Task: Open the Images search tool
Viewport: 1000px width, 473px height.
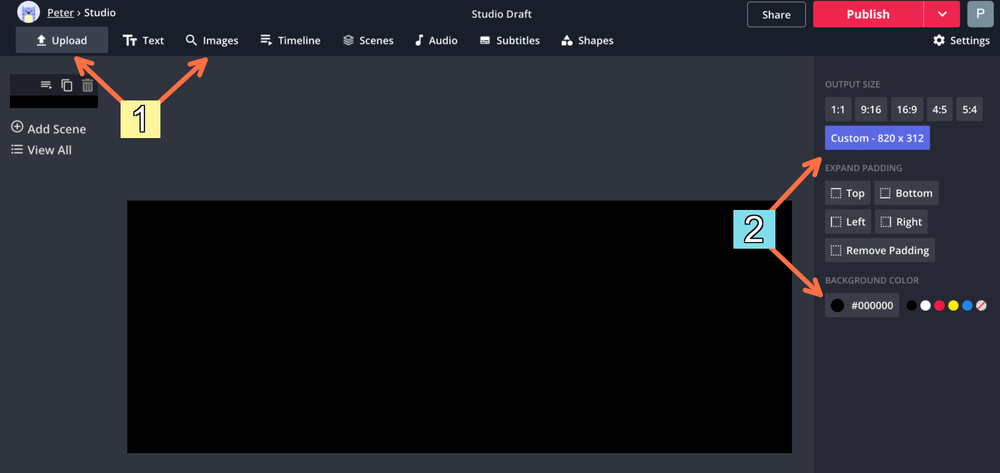Action: click(x=211, y=41)
